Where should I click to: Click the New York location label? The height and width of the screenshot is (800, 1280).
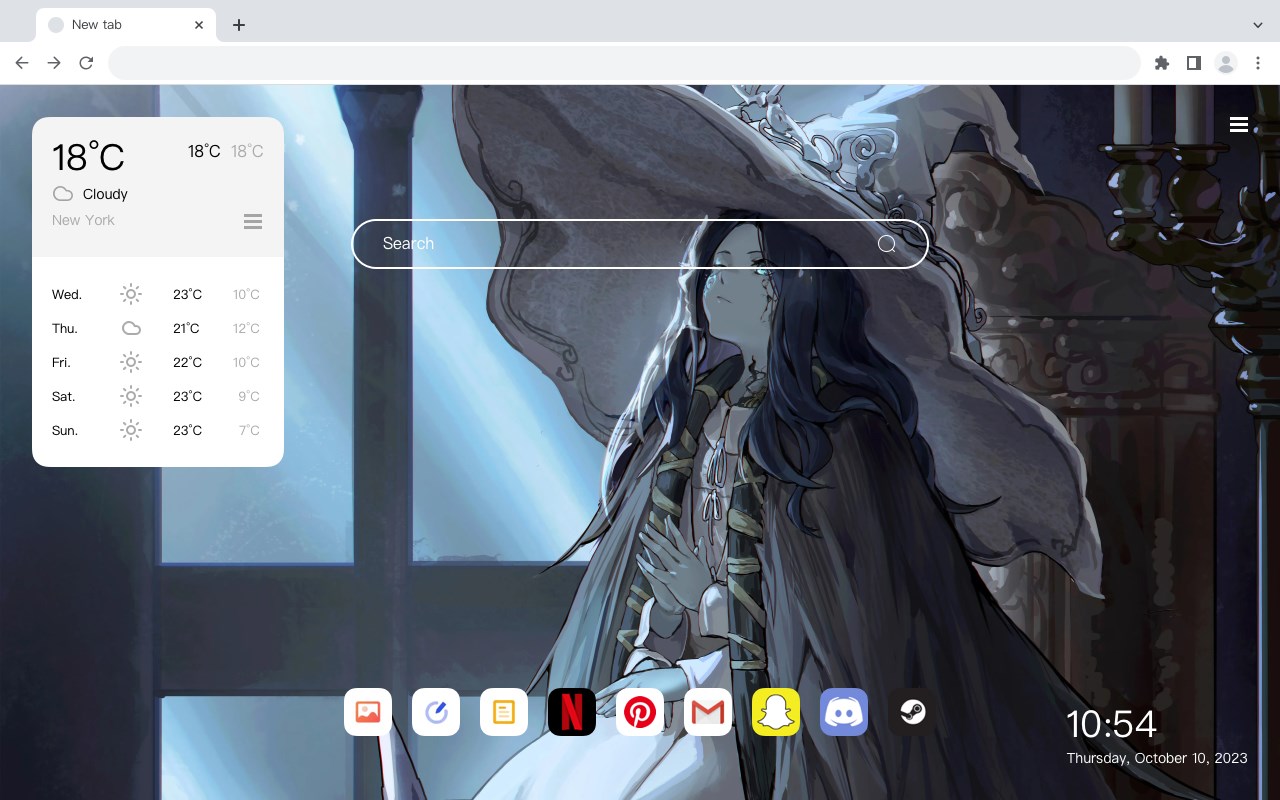[x=83, y=220]
